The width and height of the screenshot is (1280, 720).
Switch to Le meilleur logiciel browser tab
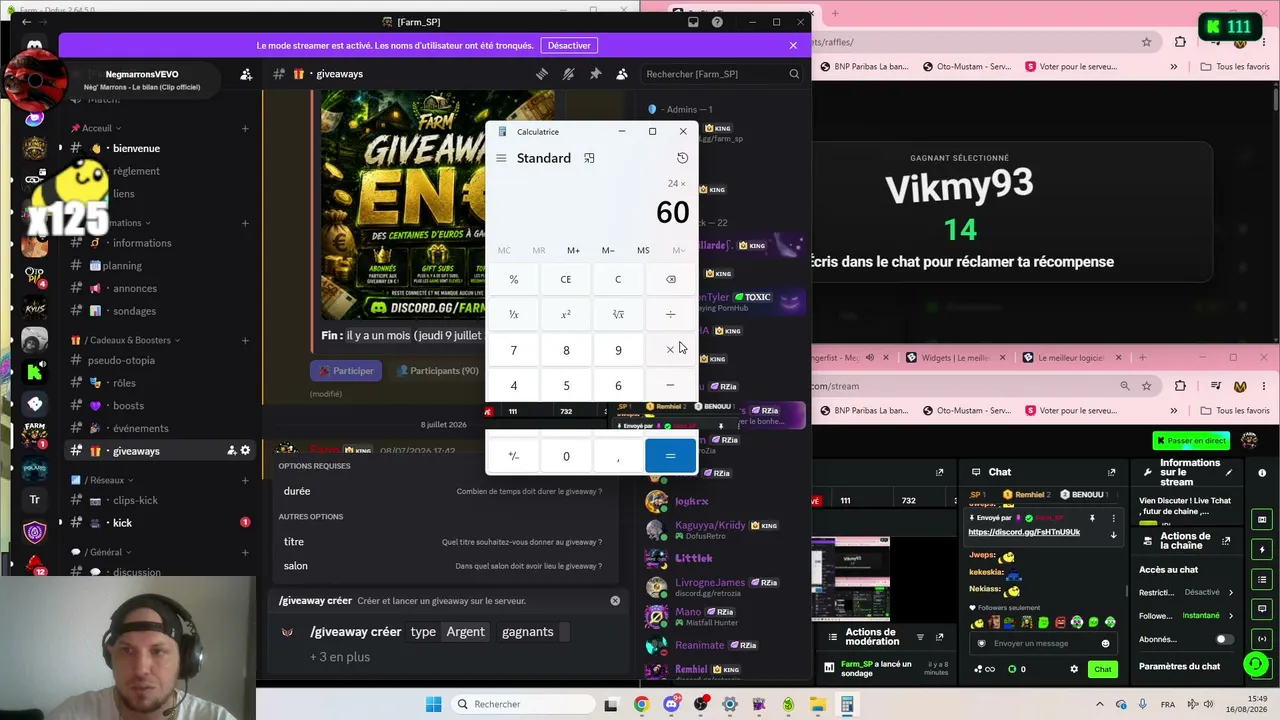coord(1075,357)
